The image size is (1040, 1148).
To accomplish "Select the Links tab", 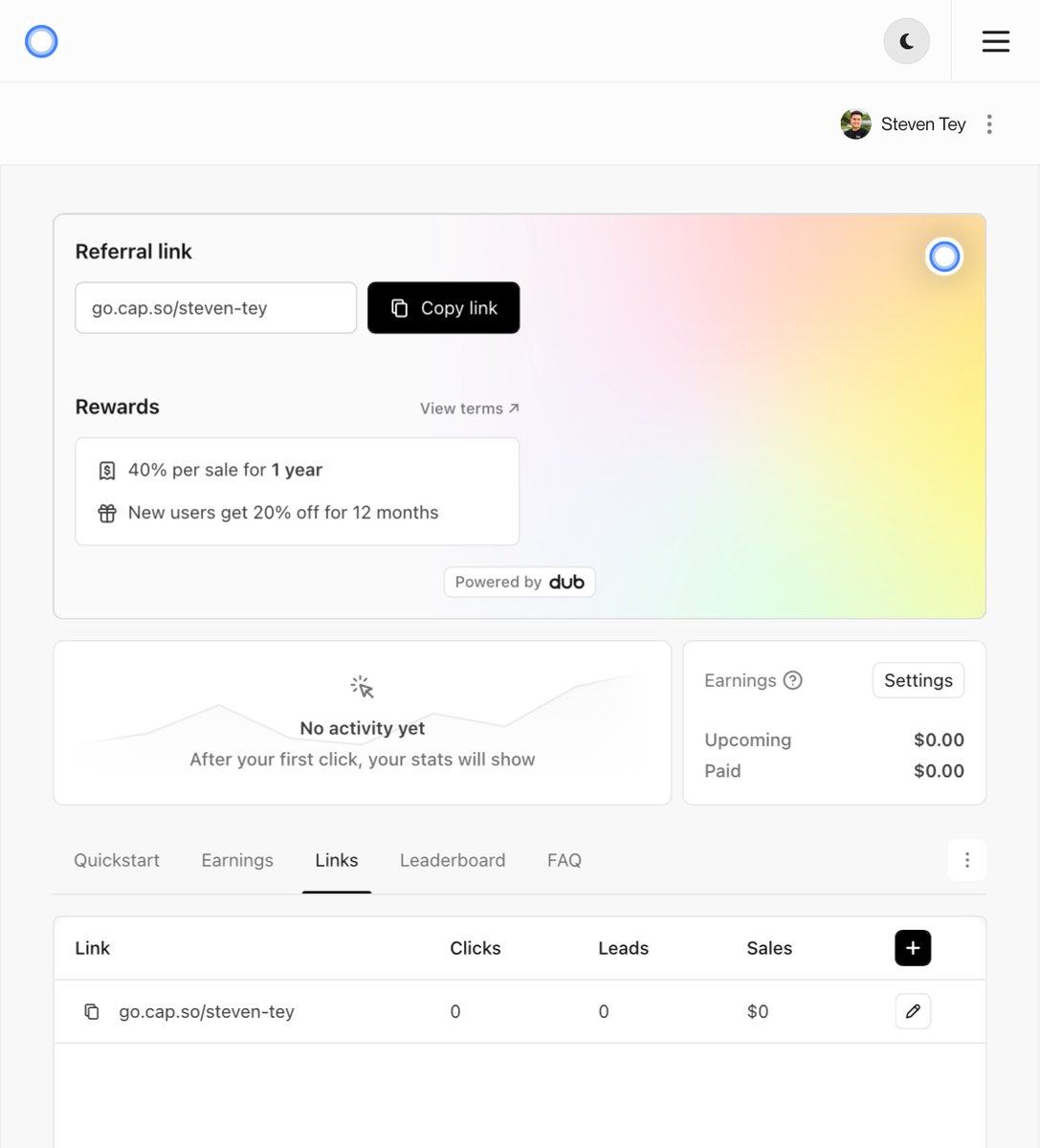I will coord(337,860).
